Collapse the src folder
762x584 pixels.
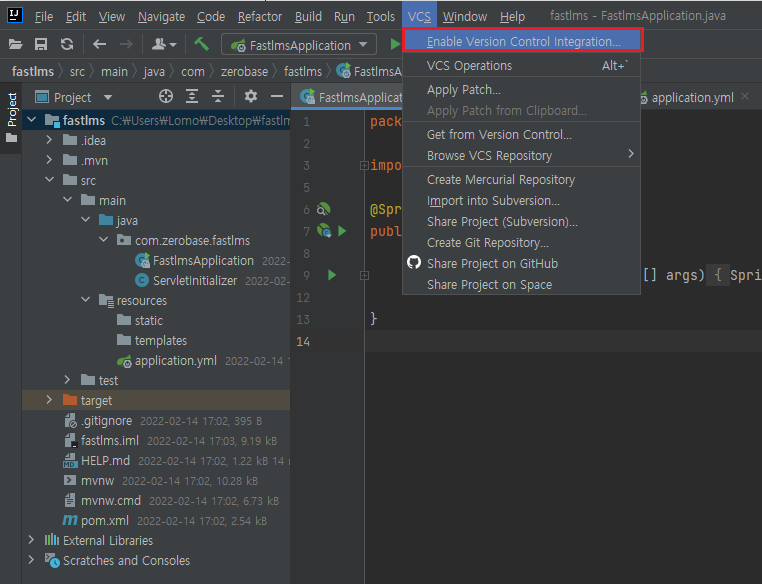50,180
